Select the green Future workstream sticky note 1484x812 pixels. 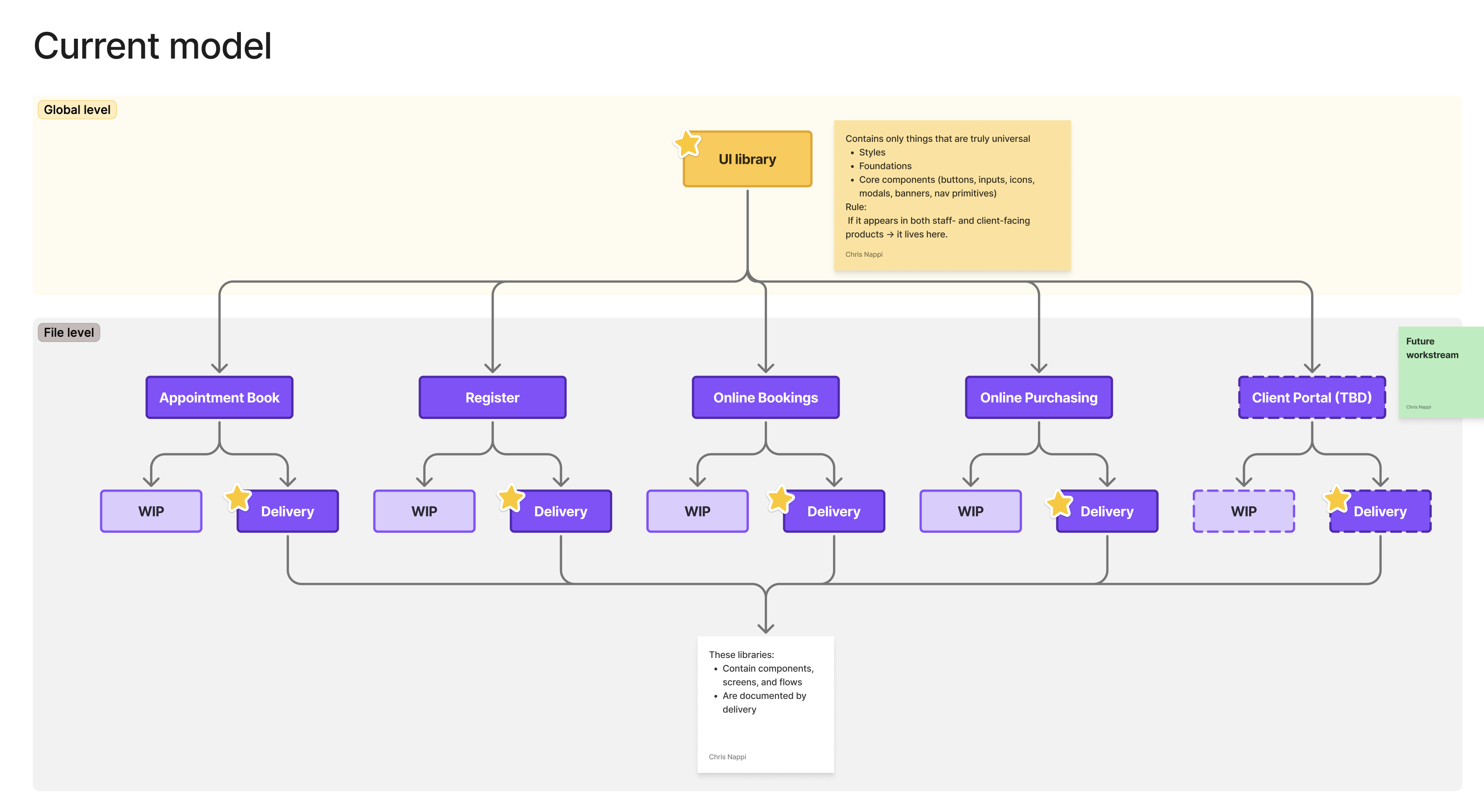[1441, 372]
